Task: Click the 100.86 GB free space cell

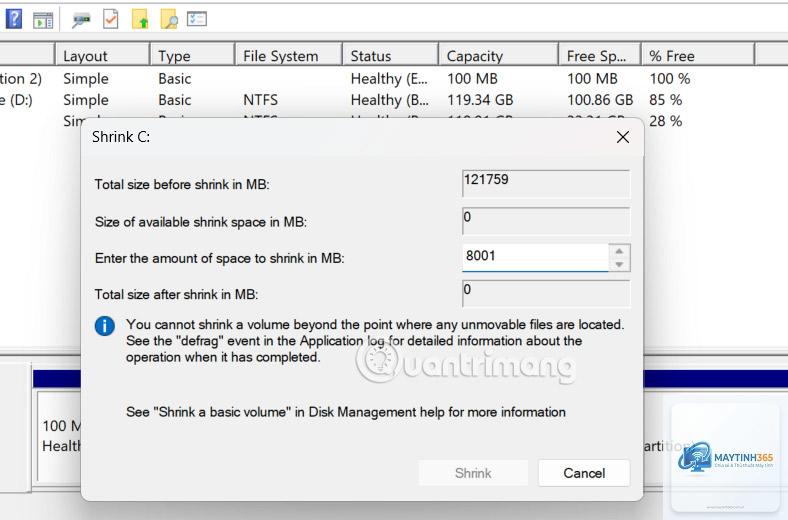Action: (600, 100)
